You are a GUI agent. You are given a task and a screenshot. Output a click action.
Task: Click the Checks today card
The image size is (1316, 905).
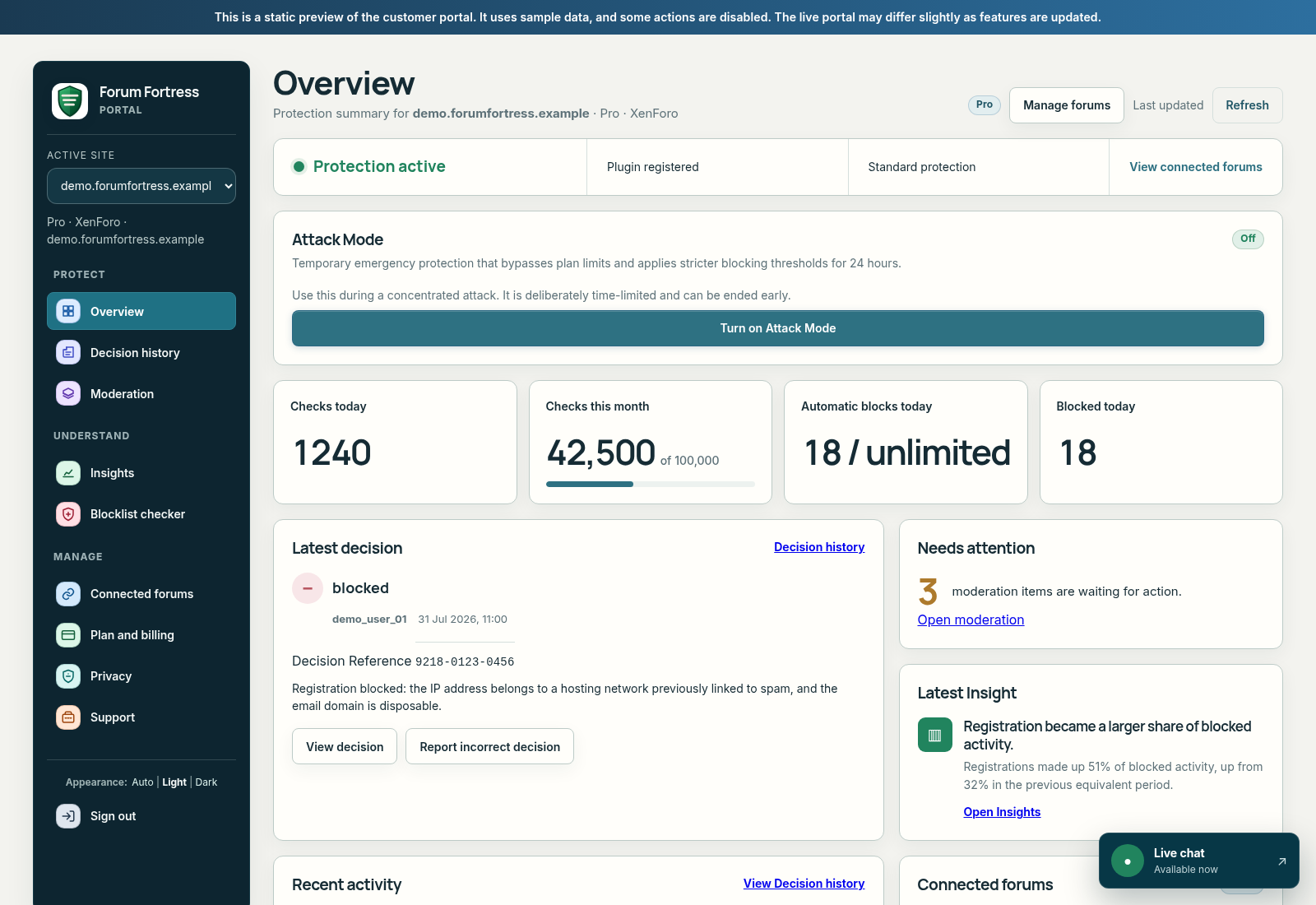coord(395,442)
